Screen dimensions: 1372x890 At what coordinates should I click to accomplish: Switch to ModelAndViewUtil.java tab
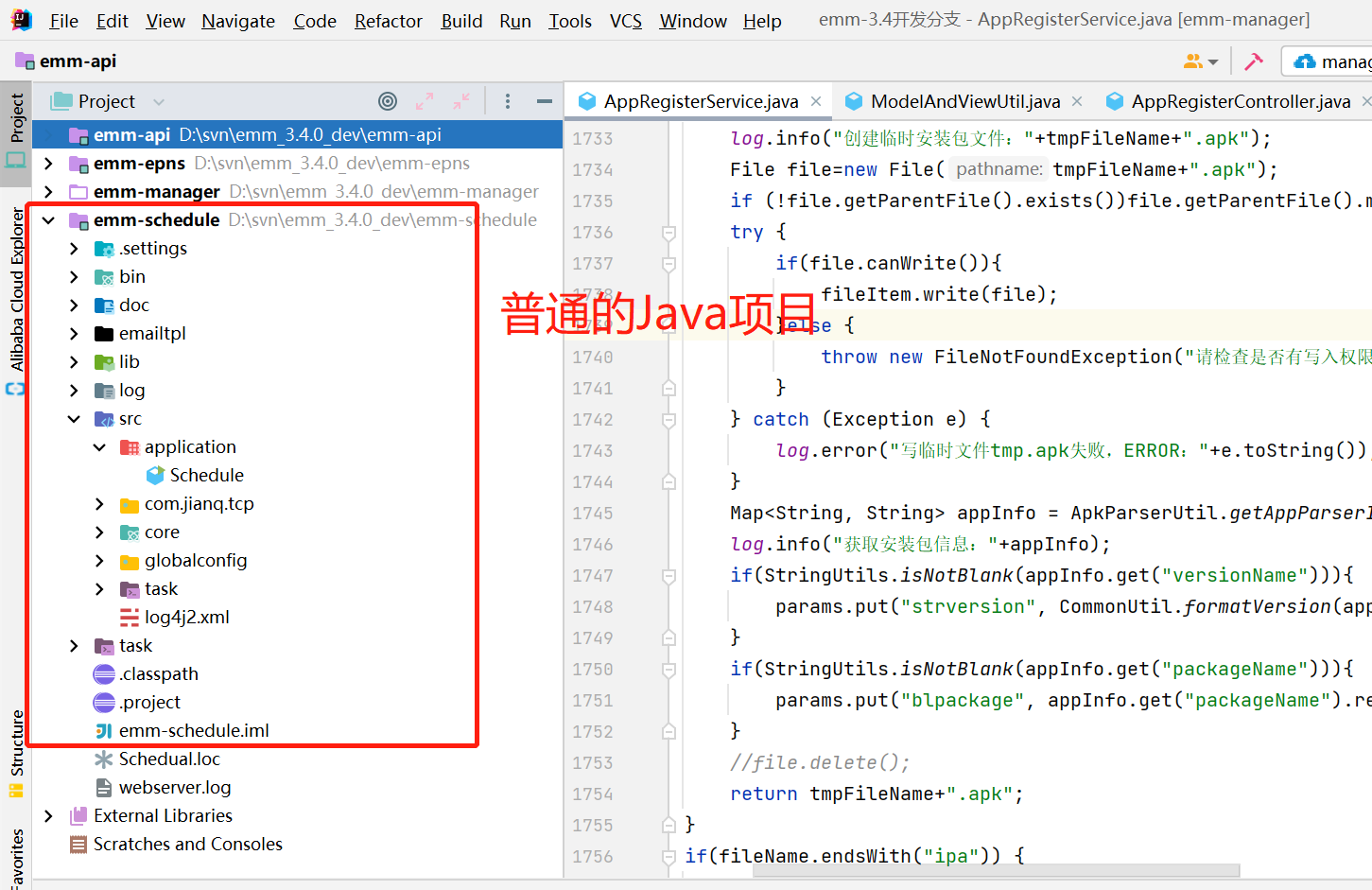pos(964,101)
